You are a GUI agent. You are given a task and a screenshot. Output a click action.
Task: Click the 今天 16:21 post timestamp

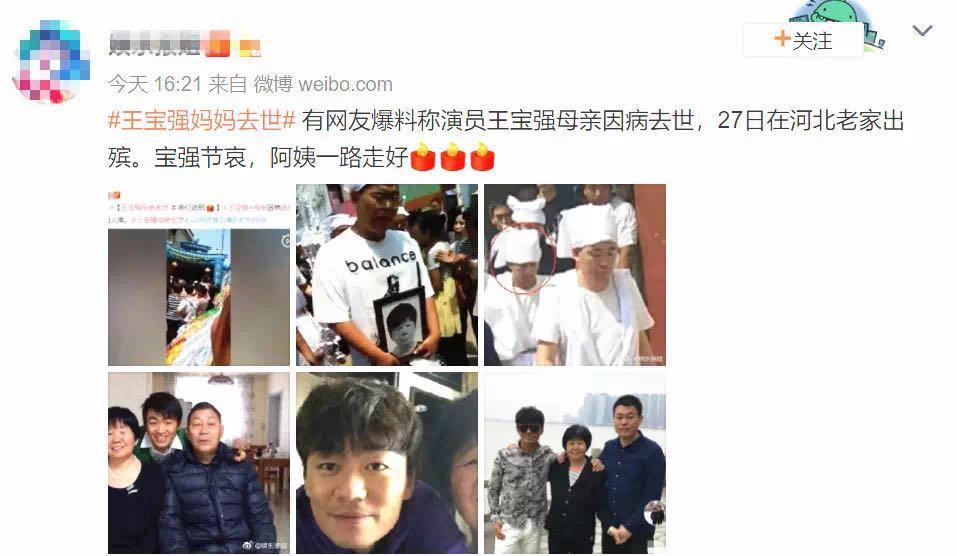(x=155, y=84)
